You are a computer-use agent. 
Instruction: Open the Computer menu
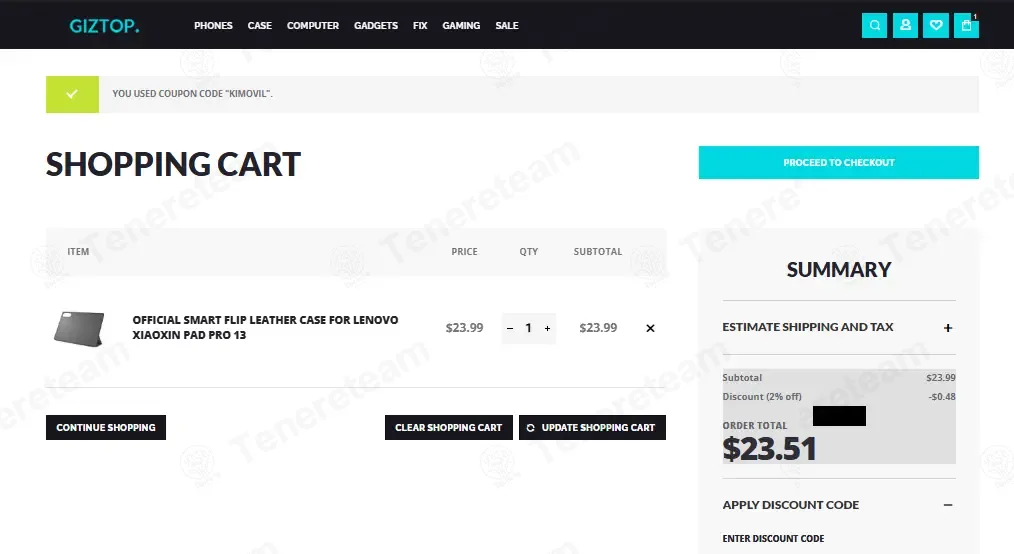tap(312, 26)
